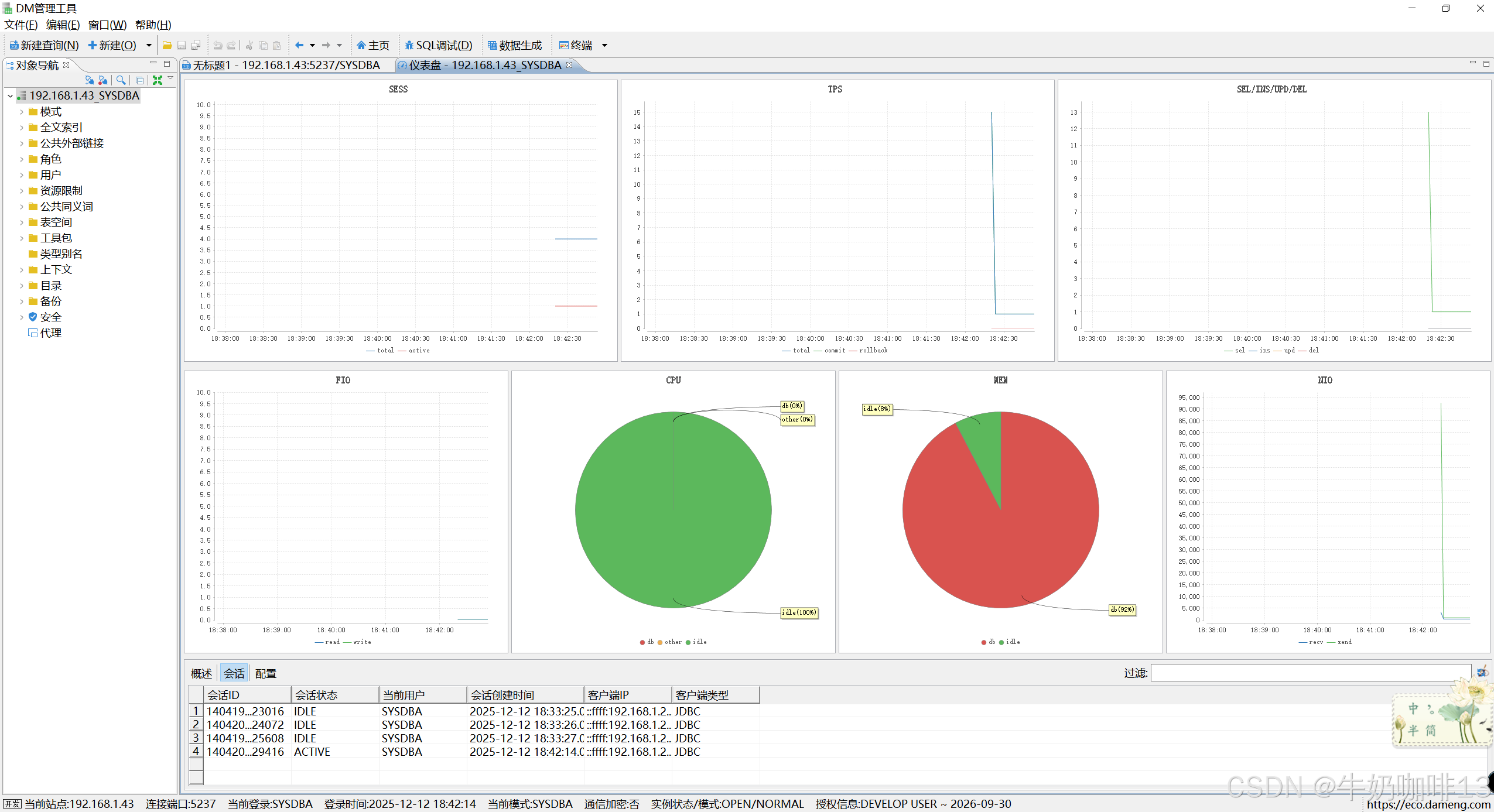Click the filter clear icon beside 过滤 field
Screen dimensions: 1494x812
1482,673
